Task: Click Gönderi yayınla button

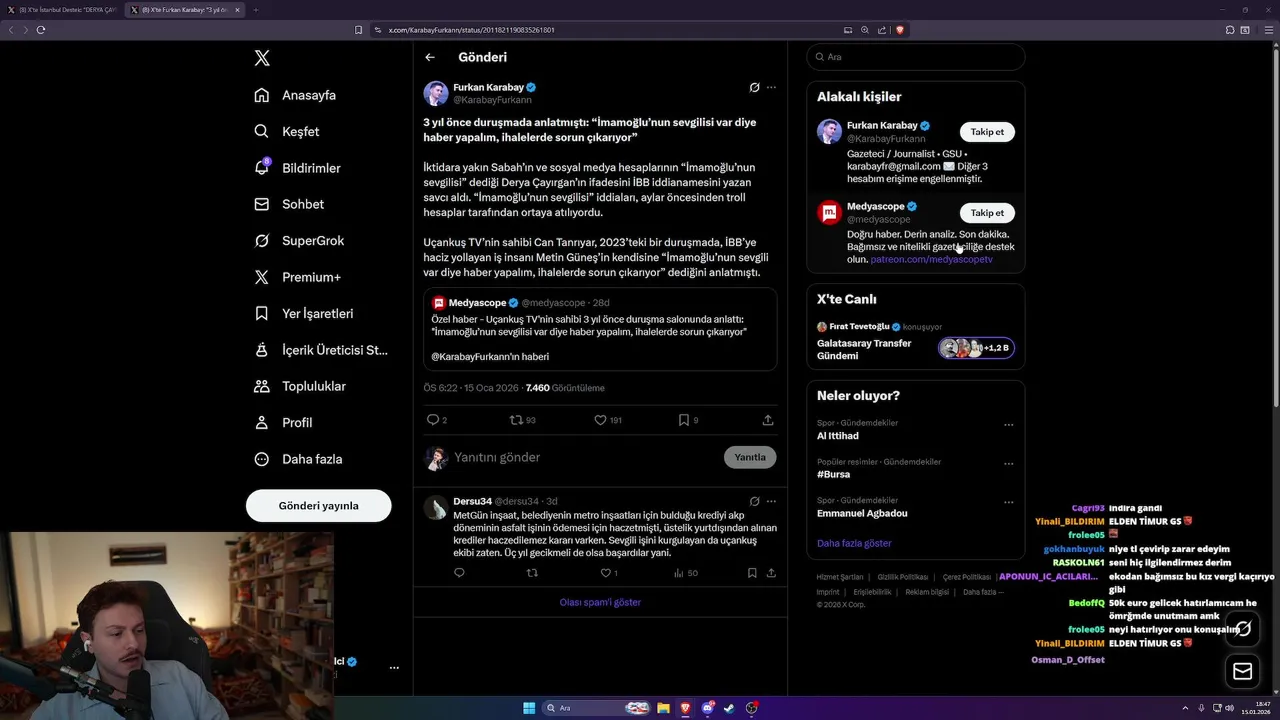Action: pyautogui.click(x=318, y=506)
